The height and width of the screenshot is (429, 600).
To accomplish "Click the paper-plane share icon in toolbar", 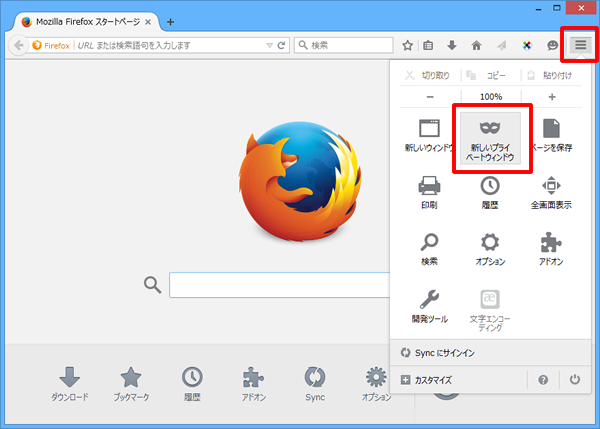I will 502,46.
